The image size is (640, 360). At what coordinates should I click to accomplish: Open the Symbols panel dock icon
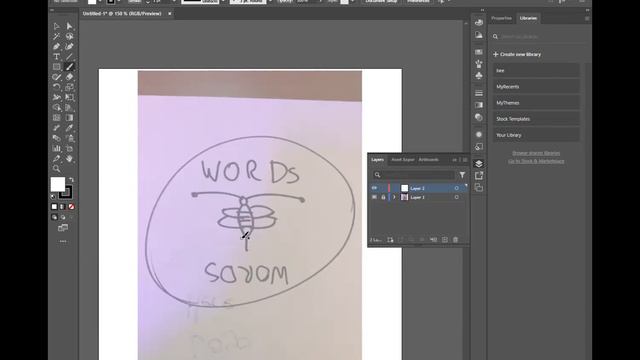point(479,76)
